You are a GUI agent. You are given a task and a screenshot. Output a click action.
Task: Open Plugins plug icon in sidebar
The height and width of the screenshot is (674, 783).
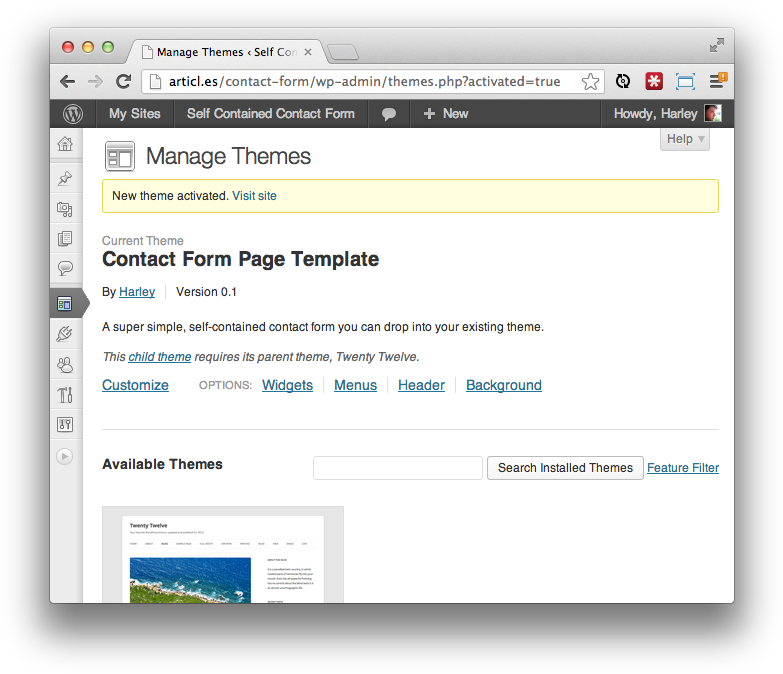click(x=65, y=334)
